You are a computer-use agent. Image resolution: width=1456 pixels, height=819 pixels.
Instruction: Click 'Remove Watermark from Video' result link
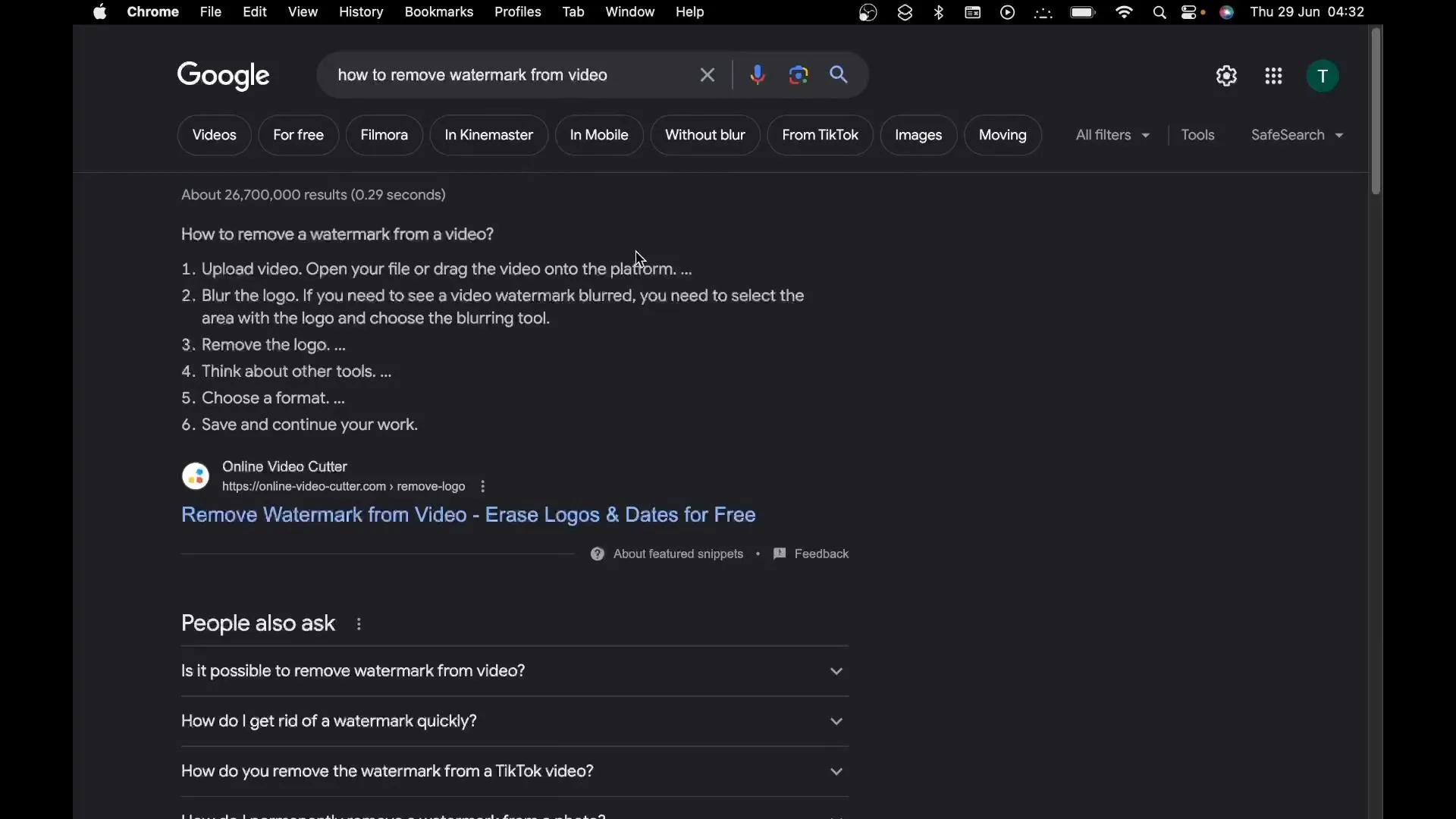click(x=468, y=514)
